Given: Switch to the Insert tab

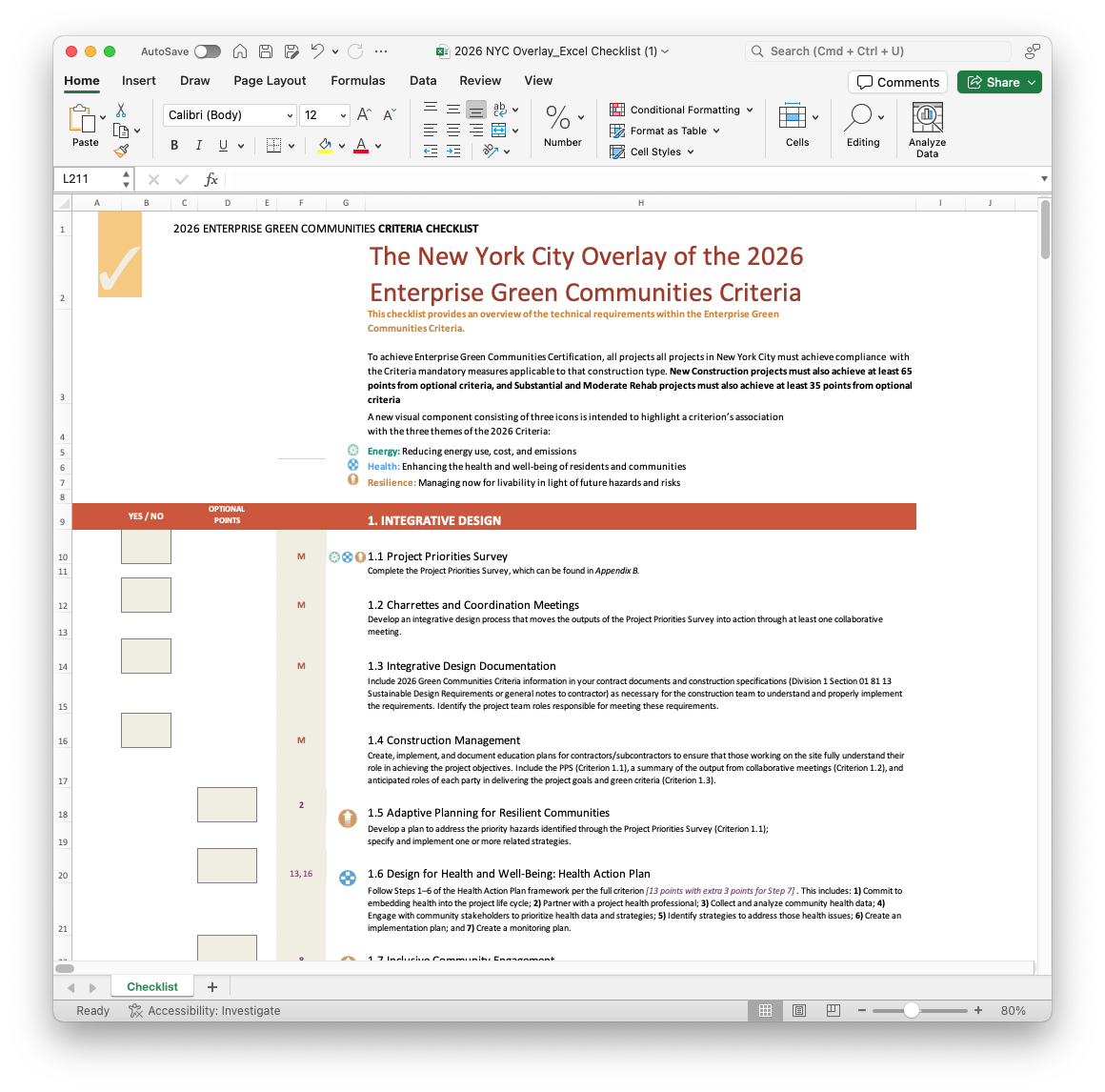Looking at the screenshot, I should click(139, 80).
